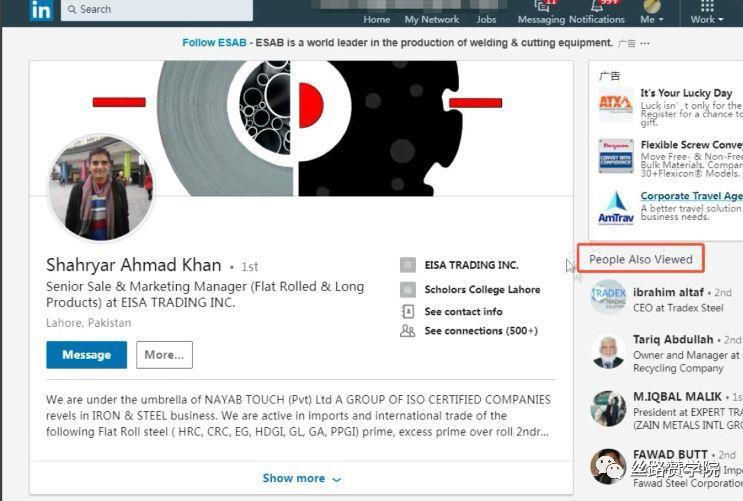743x501 pixels.
Task: Open the Notifications bell icon
Action: 597,6
